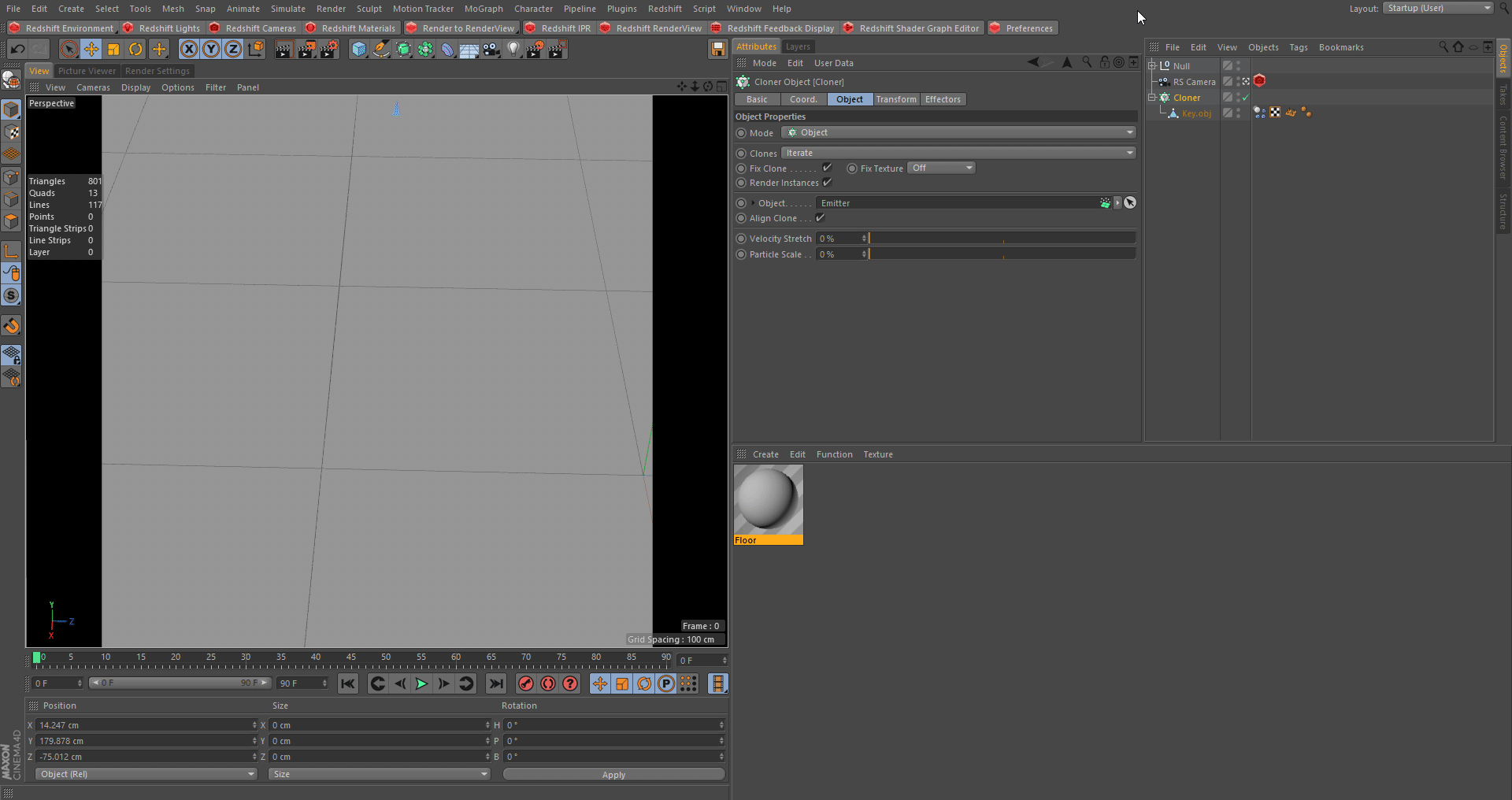Select the Move tool in top toolbar

pyautogui.click(x=91, y=50)
